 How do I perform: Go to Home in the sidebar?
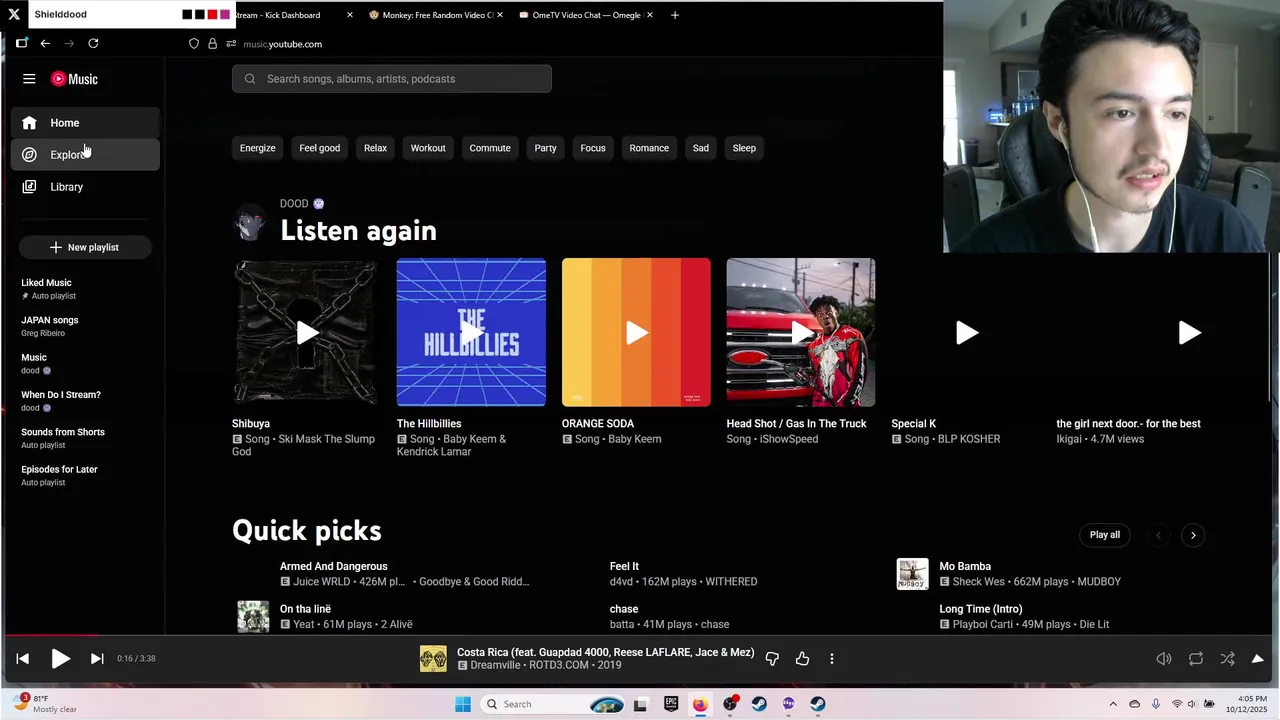86,123
